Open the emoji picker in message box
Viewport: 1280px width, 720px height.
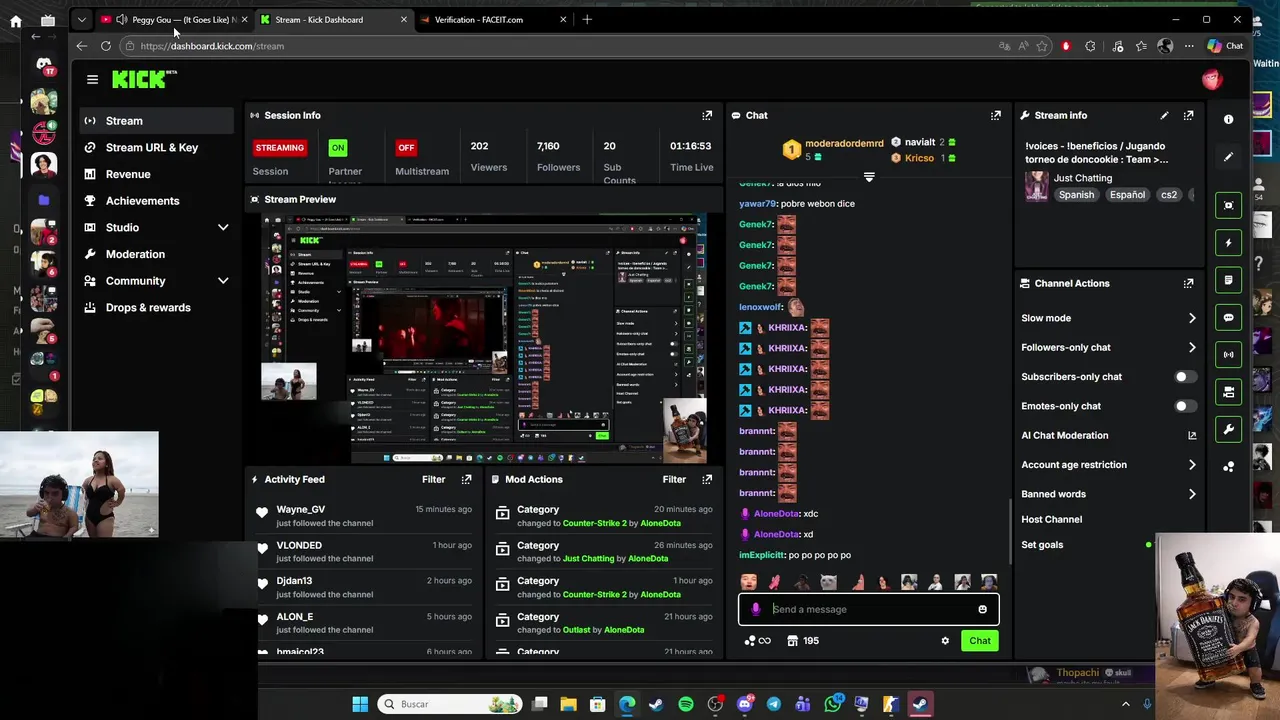(x=982, y=609)
